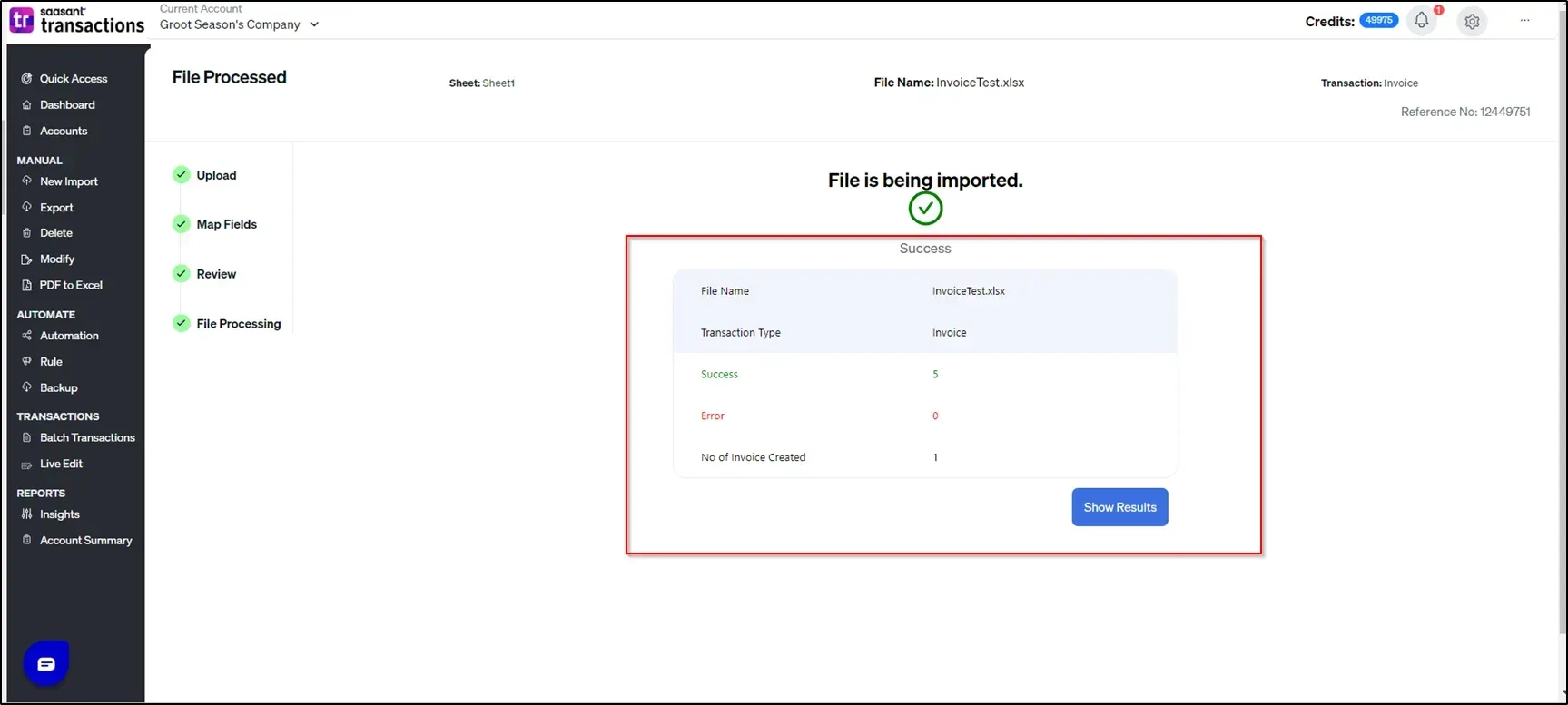The image size is (1568, 705).
Task: Click the Account Summary icon
Action: click(26, 540)
